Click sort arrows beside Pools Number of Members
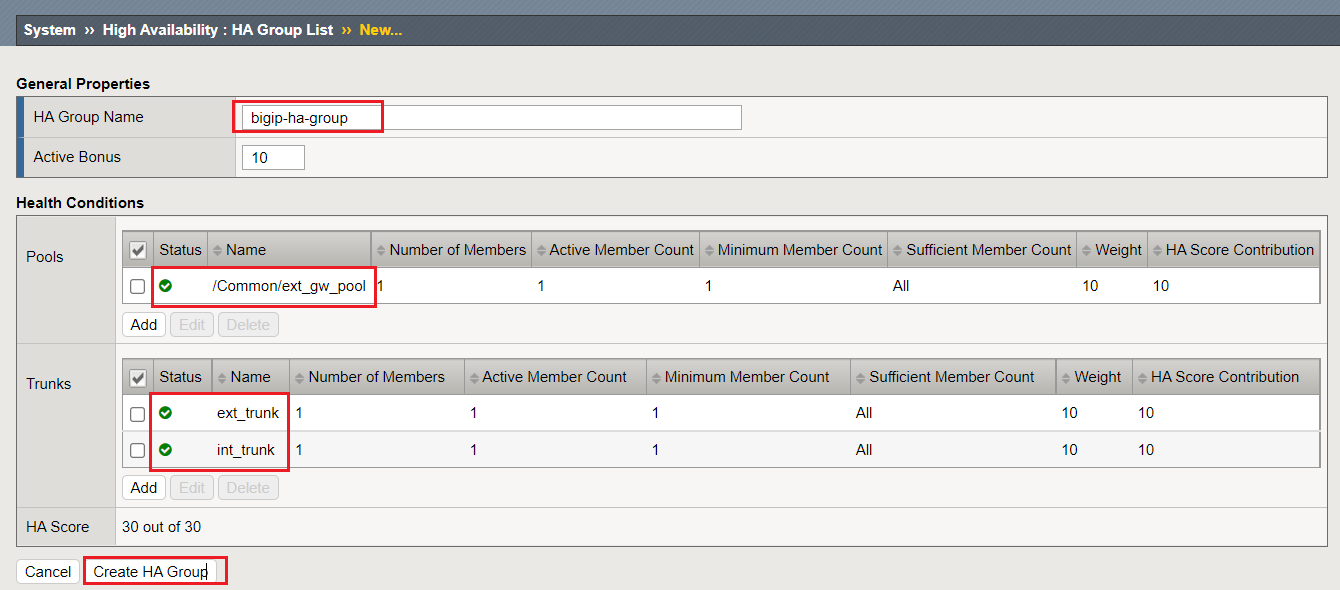 click(381, 250)
